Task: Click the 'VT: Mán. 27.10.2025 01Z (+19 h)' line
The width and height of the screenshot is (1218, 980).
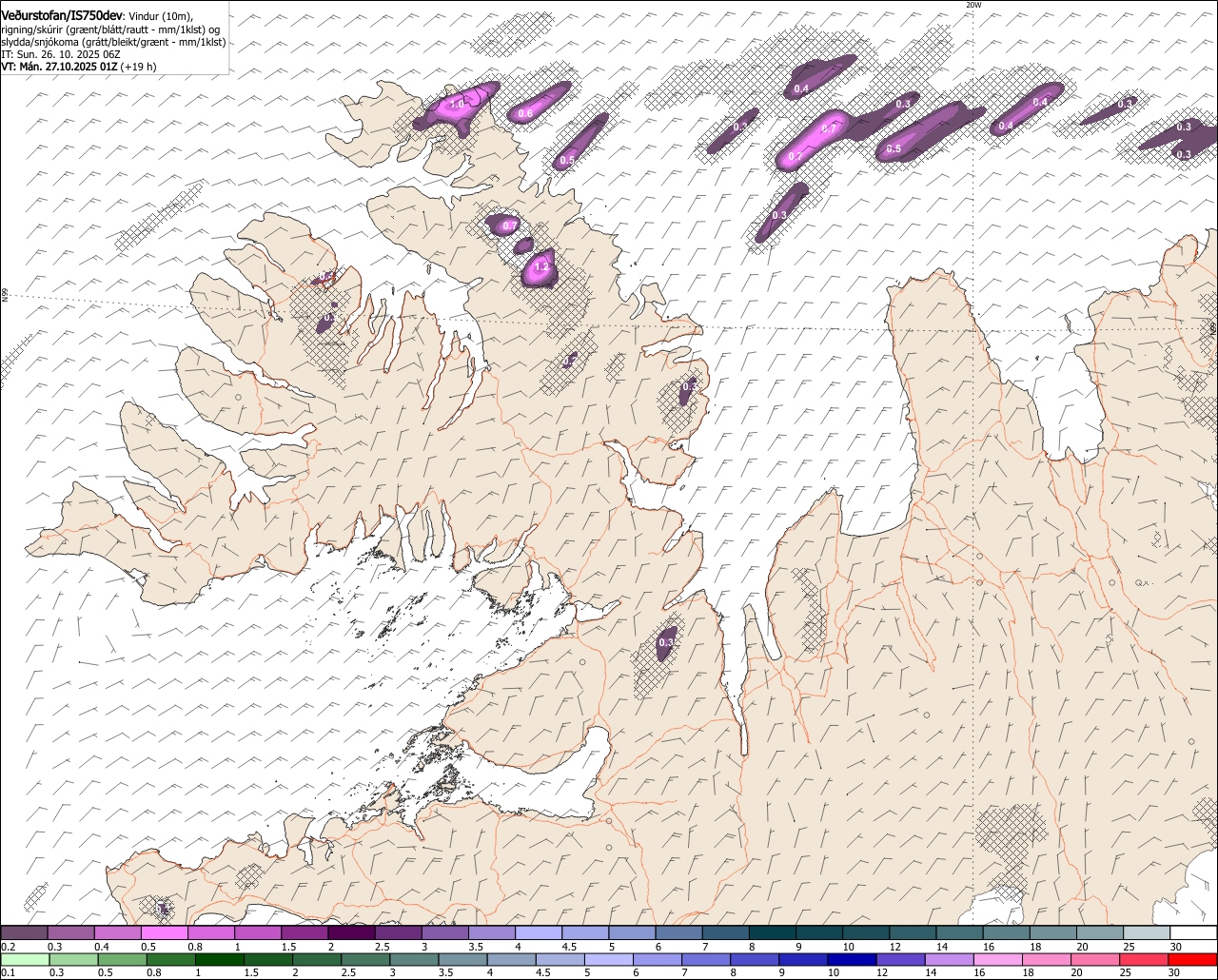Action: coord(79,67)
